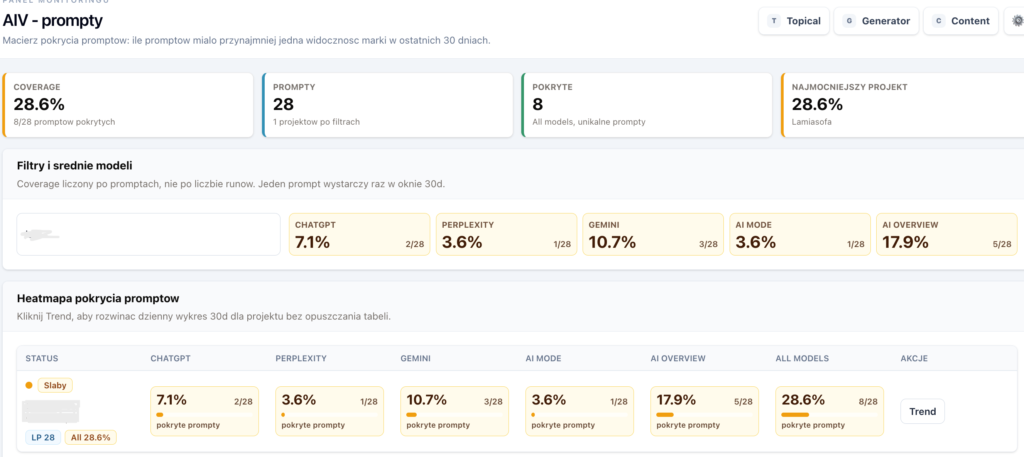The image size is (1024, 457).
Task: Click the ALL MODELS column header
Action: (x=801, y=358)
